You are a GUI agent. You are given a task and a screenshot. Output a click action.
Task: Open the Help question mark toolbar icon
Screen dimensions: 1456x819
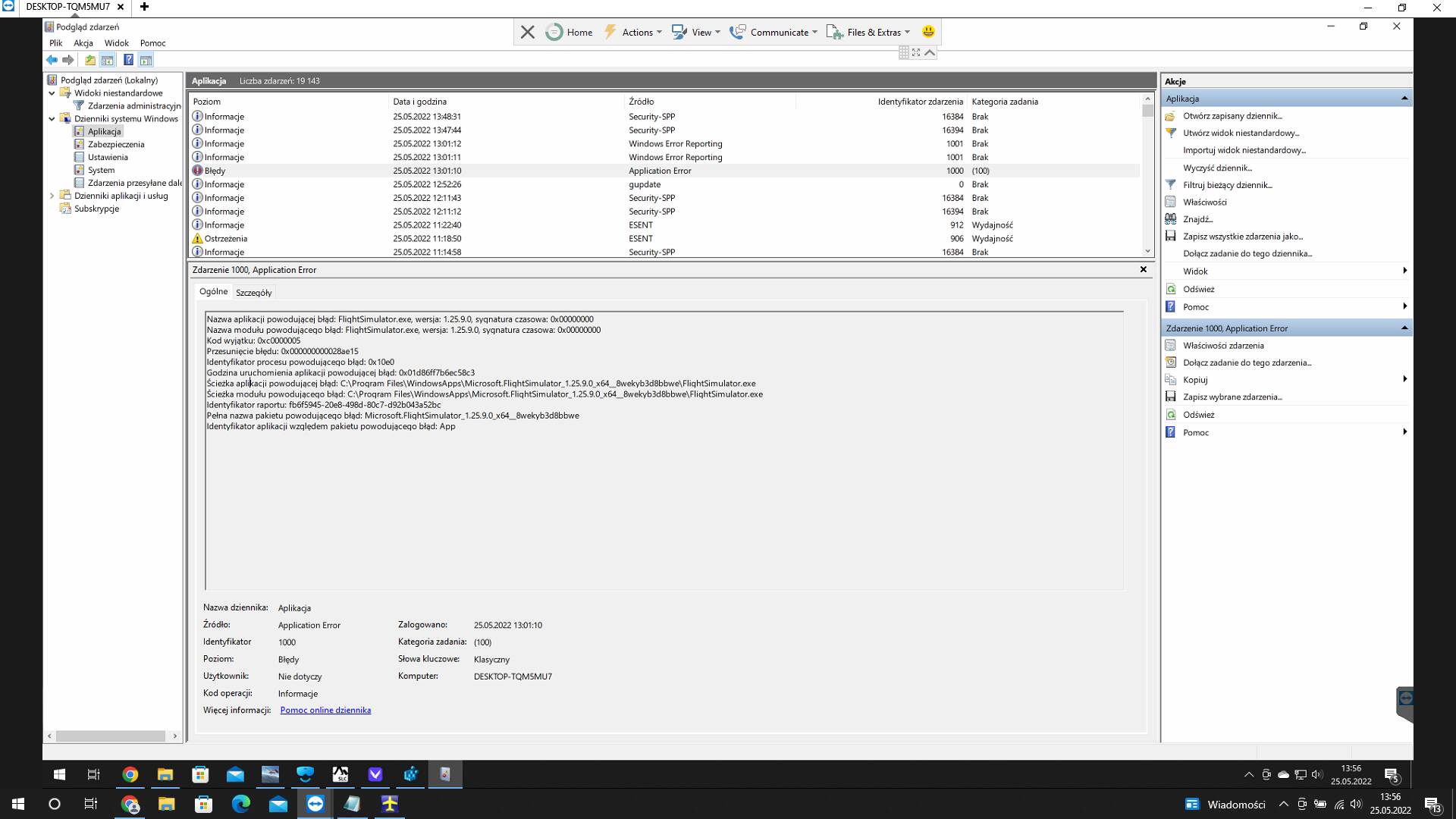click(x=128, y=60)
